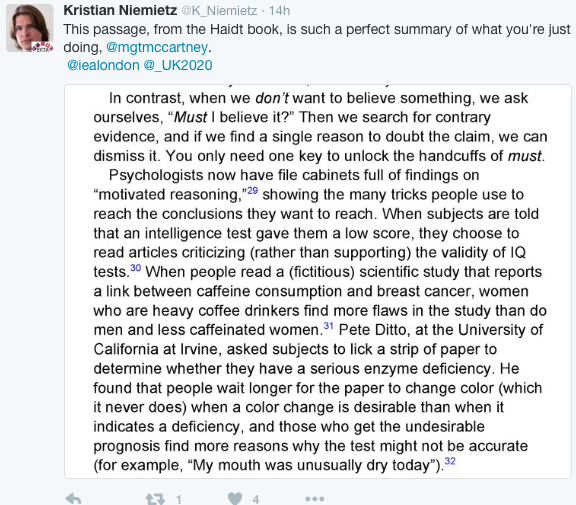The width and height of the screenshot is (576, 505).
Task: Like the tweet with the heart icon
Action: [x=235, y=498]
